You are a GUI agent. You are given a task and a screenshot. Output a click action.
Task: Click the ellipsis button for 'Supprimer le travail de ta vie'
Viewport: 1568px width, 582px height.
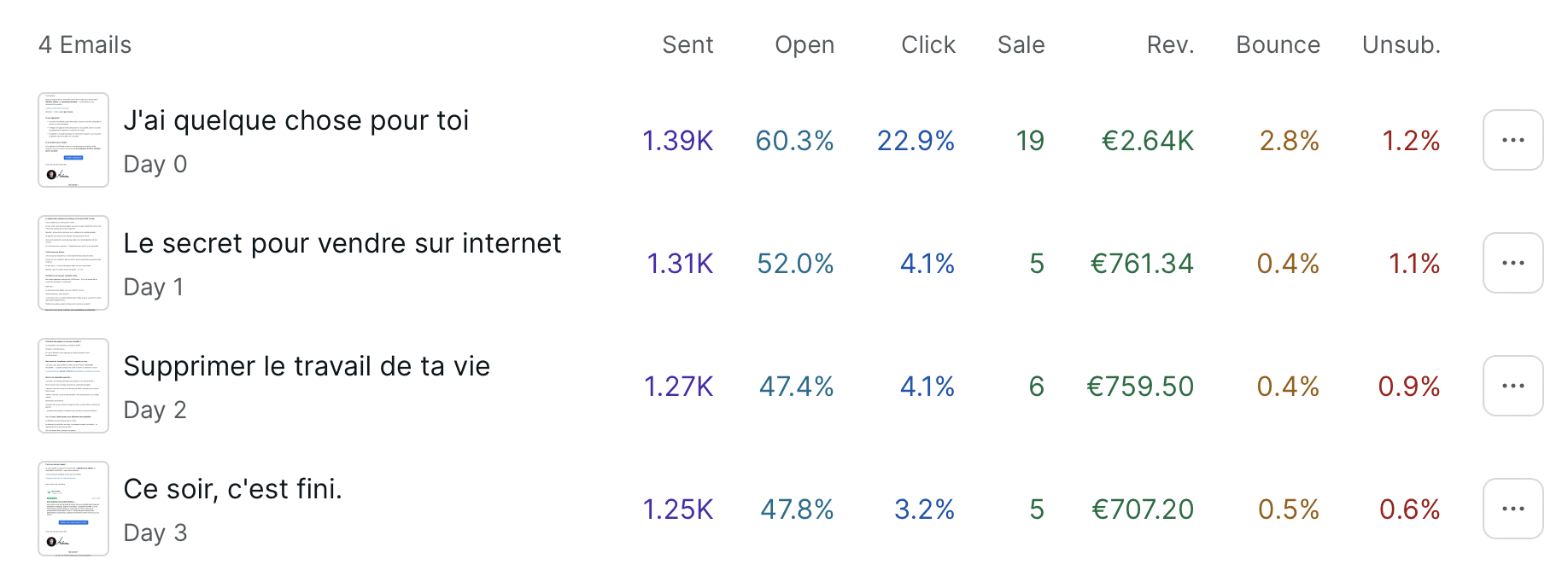click(1512, 386)
